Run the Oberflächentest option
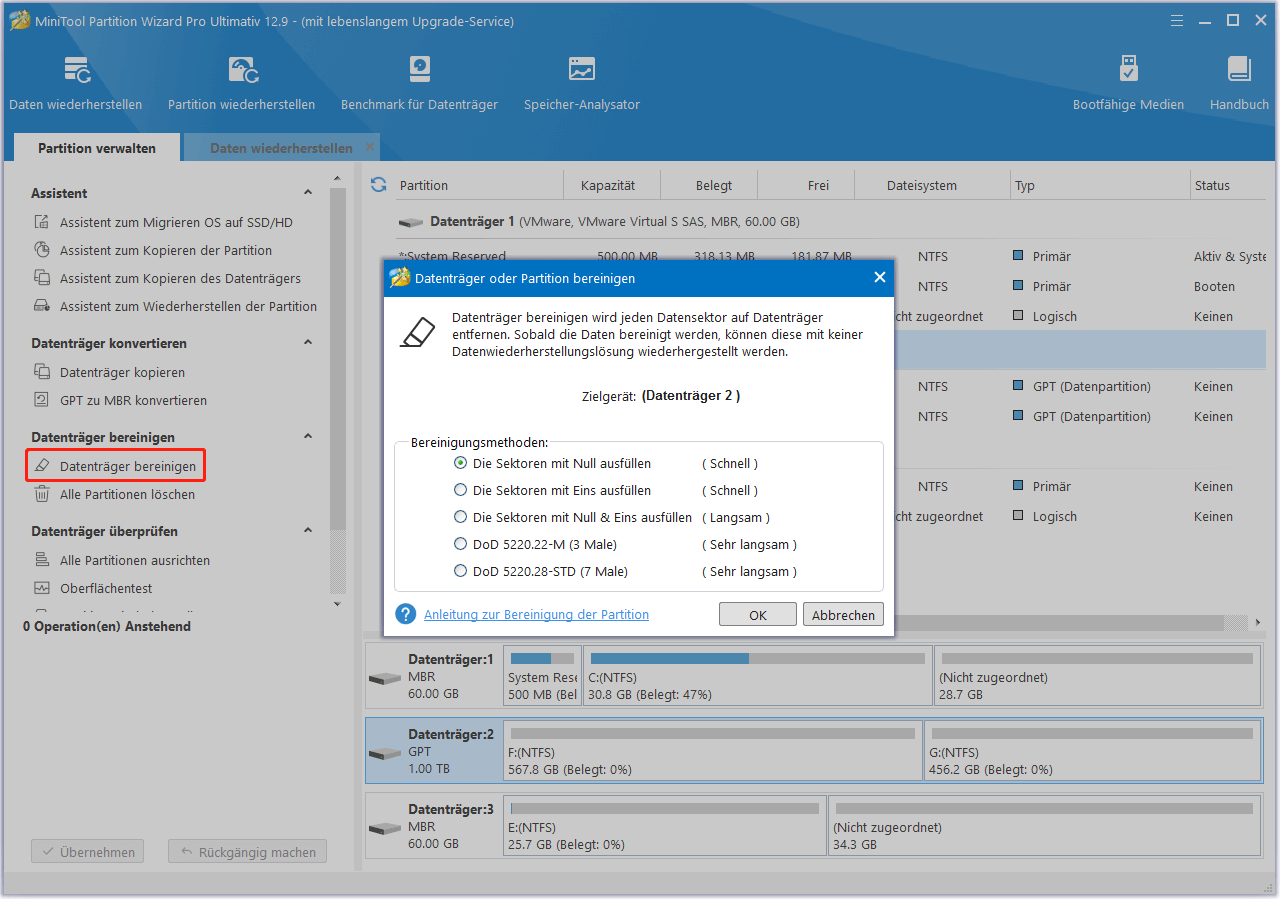1281x900 pixels. 106,589
